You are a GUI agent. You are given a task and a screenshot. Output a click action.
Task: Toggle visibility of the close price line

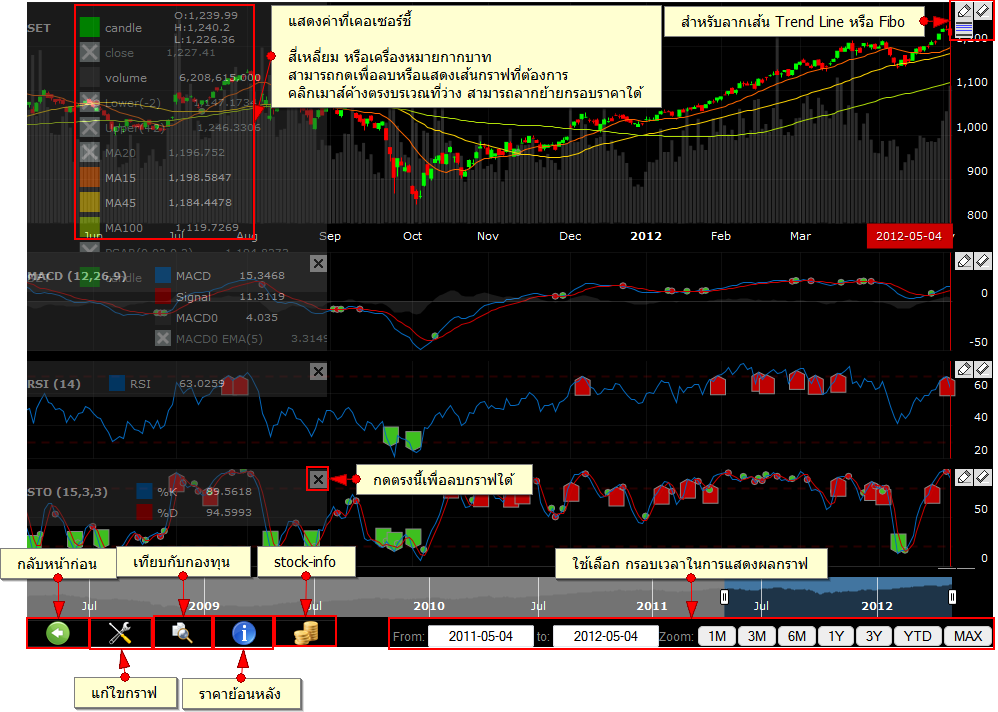pos(90,54)
